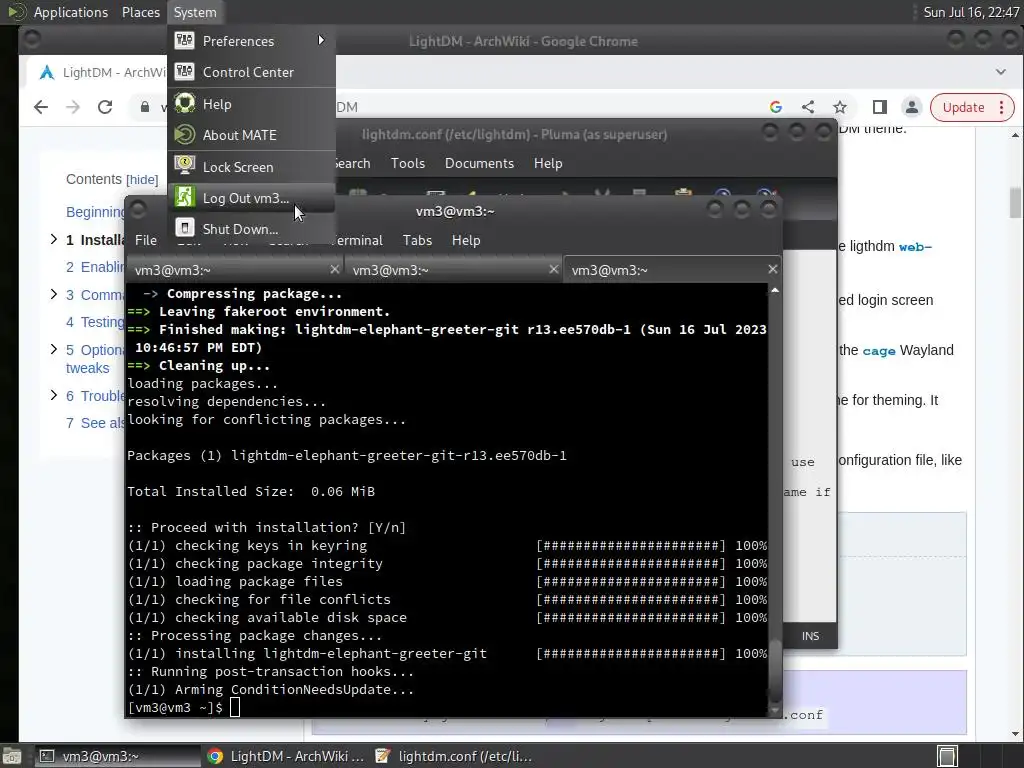Click terminal scrollbar up arrow
This screenshot has height=768, width=1024.
tap(775, 290)
